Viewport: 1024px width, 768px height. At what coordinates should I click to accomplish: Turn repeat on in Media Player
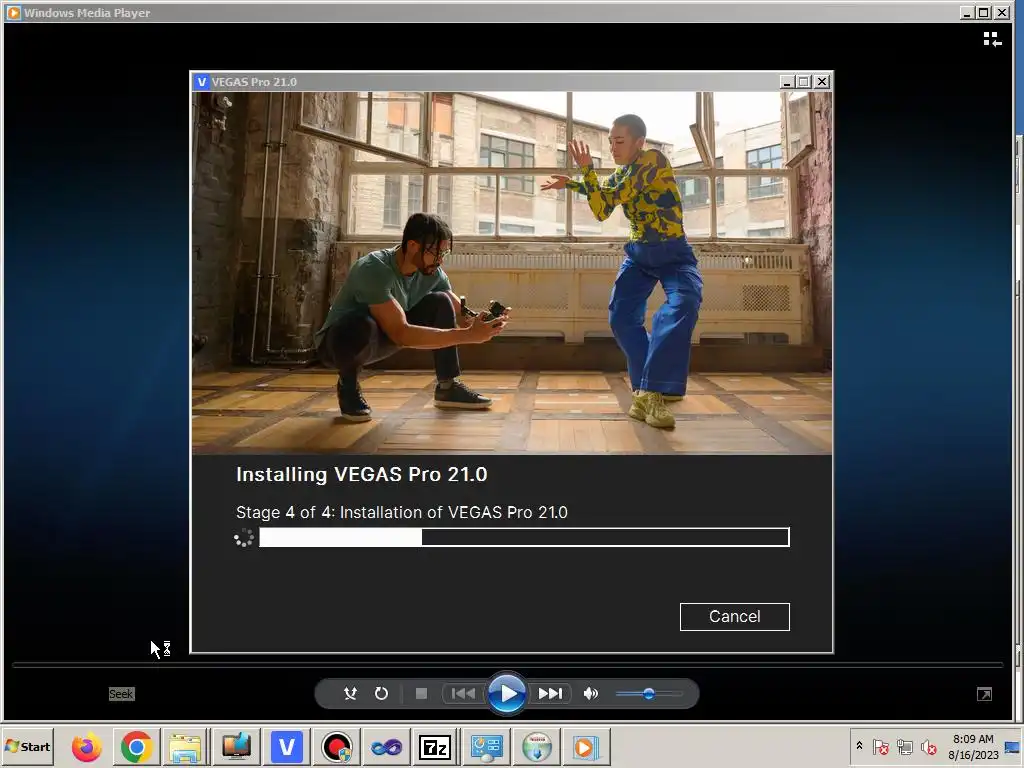tap(381, 694)
